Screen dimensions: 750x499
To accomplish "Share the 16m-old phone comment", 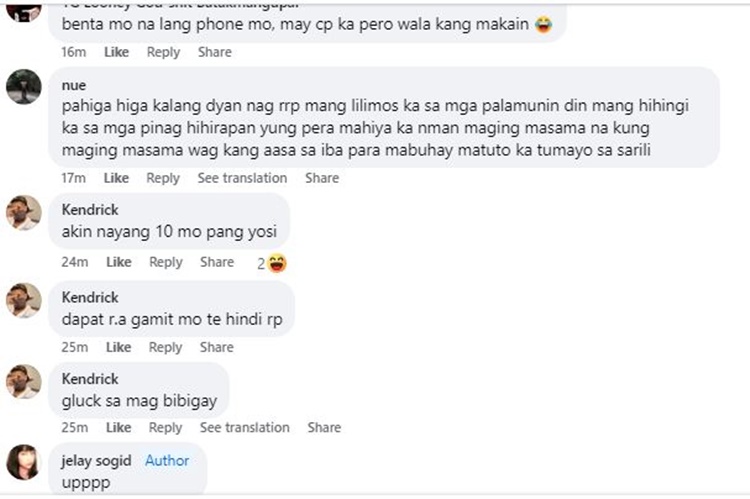I will coord(215,52).
